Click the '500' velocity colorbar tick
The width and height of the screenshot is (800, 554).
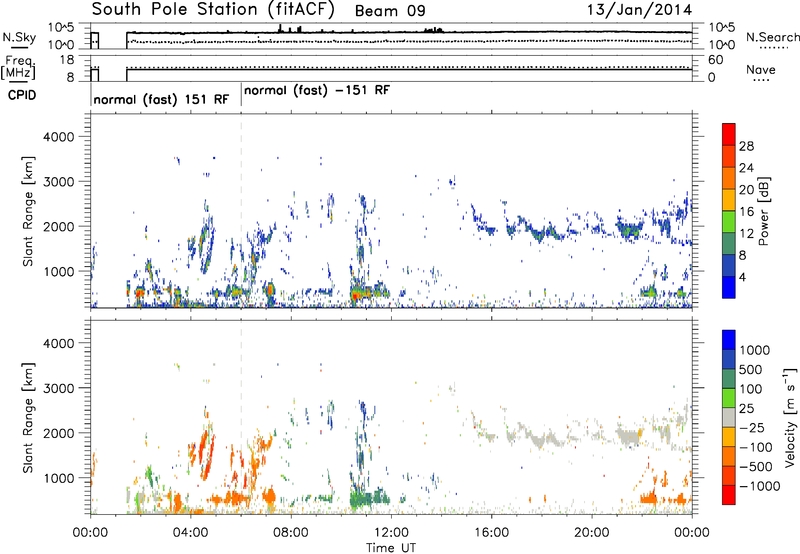[x=750, y=370]
